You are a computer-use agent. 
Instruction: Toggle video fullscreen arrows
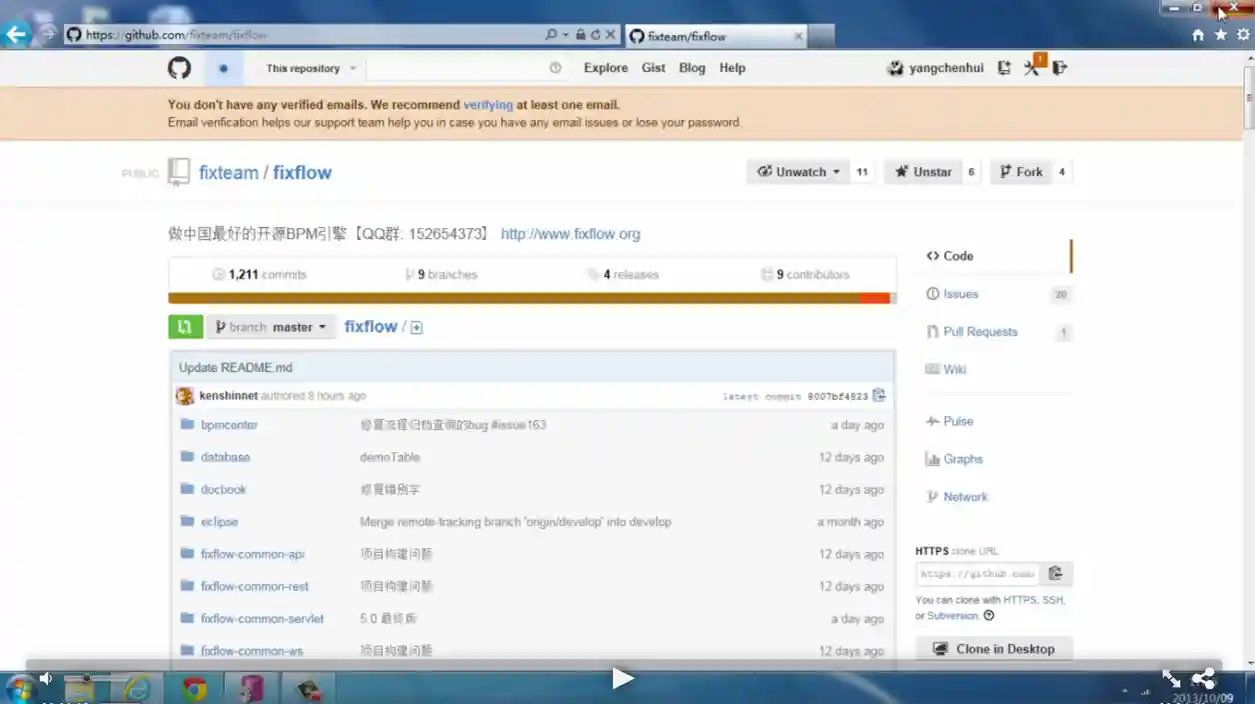(x=1171, y=679)
